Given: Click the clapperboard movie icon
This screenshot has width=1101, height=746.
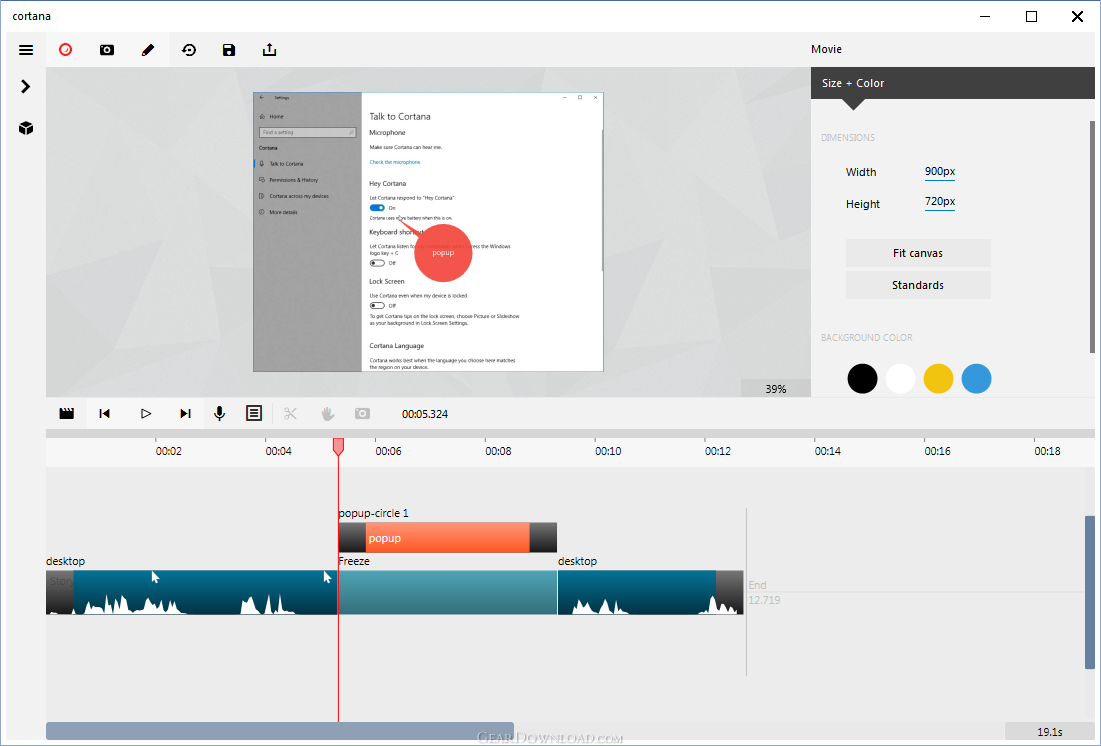Looking at the screenshot, I should click(x=67, y=414).
